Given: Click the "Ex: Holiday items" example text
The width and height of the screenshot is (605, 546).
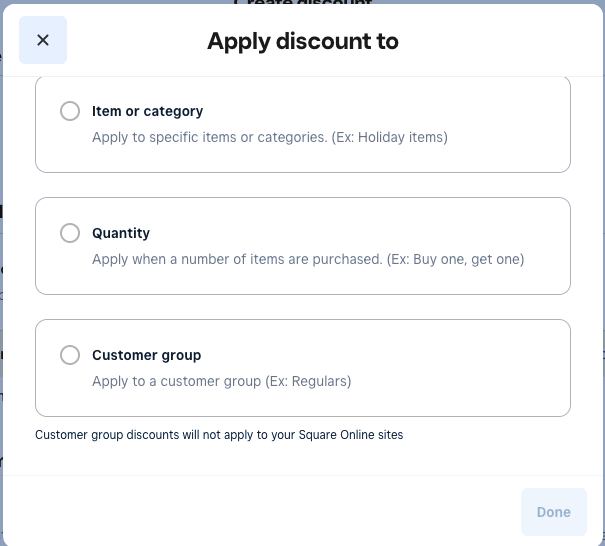Looking at the screenshot, I should 392,137.
